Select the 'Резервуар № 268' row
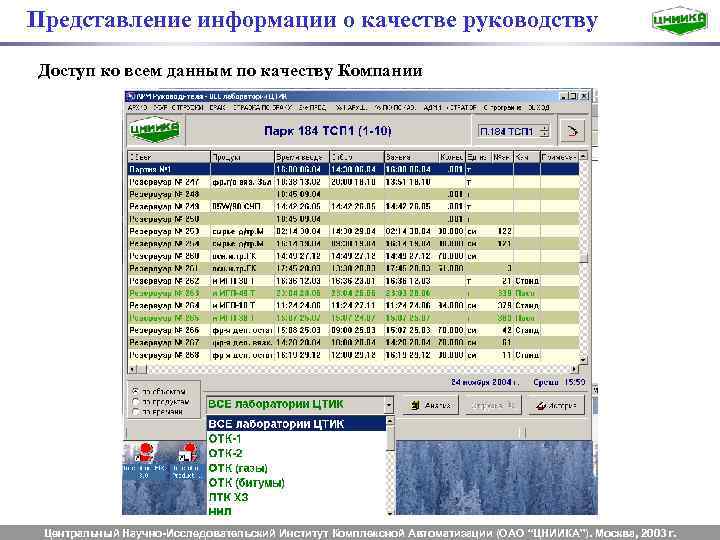Viewport: 720px width, 540px height. 353,355
